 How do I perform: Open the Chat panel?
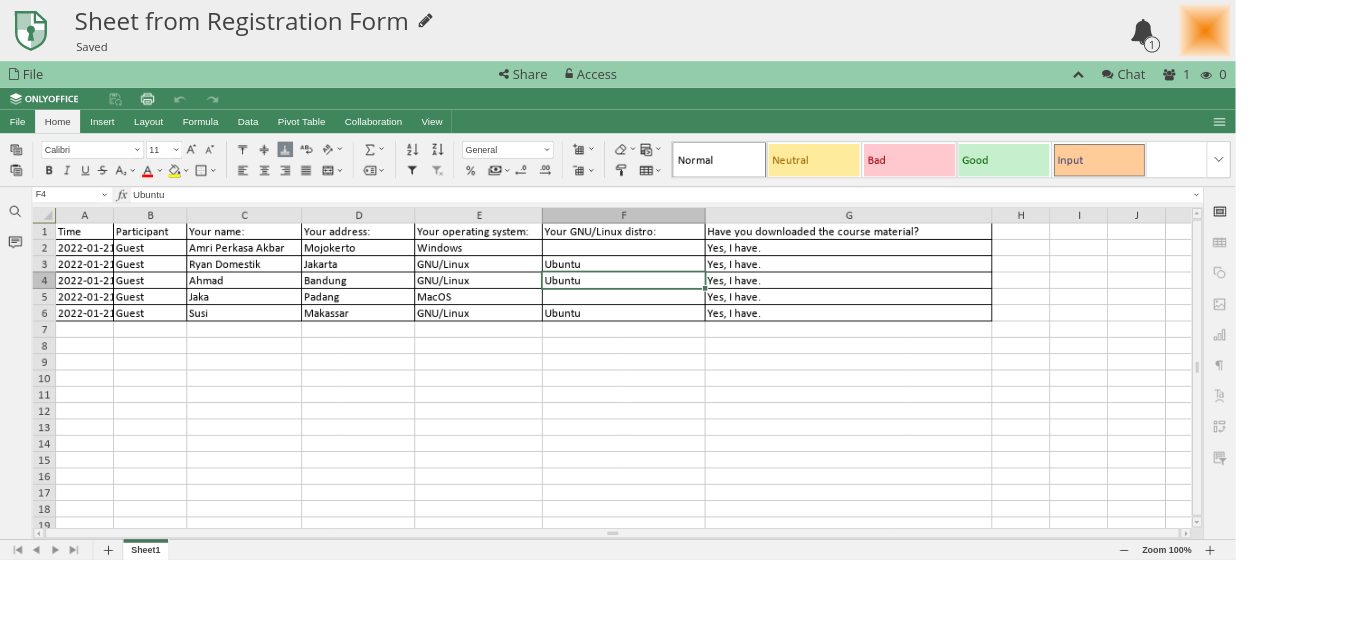[1123, 74]
